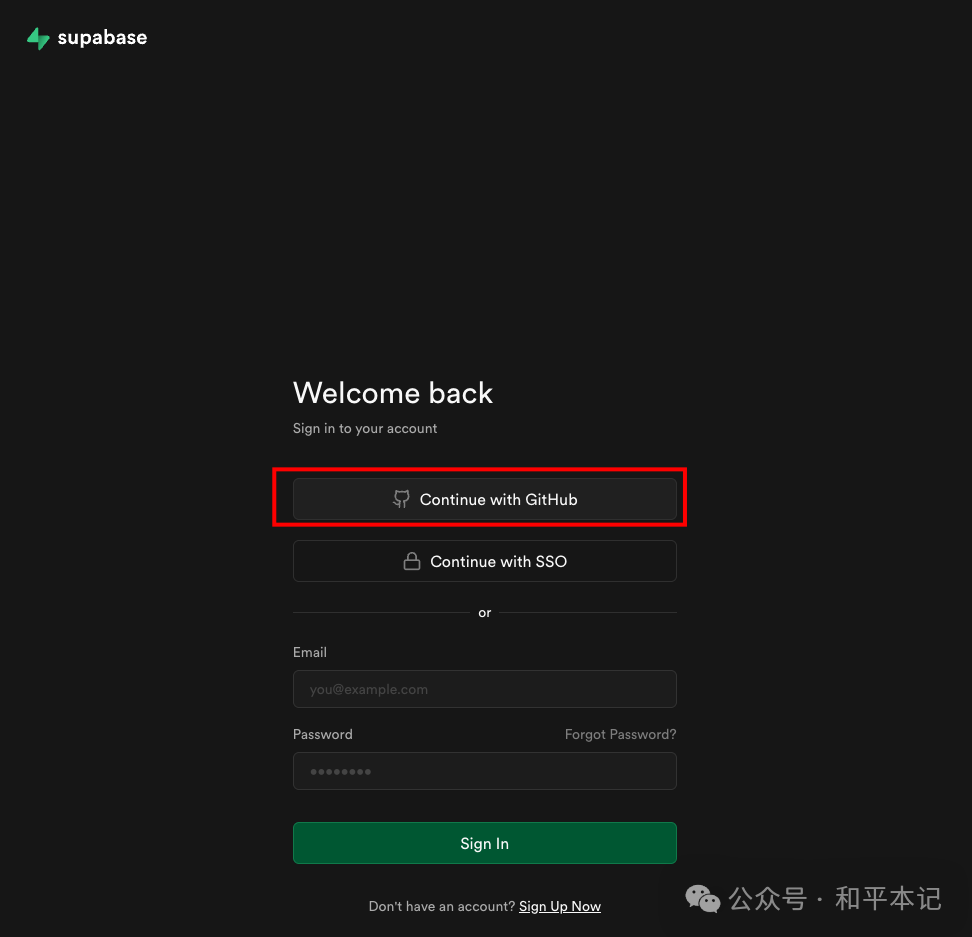Viewport: 972px width, 937px height.
Task: Click the GitHub octocat icon
Action: 401,499
